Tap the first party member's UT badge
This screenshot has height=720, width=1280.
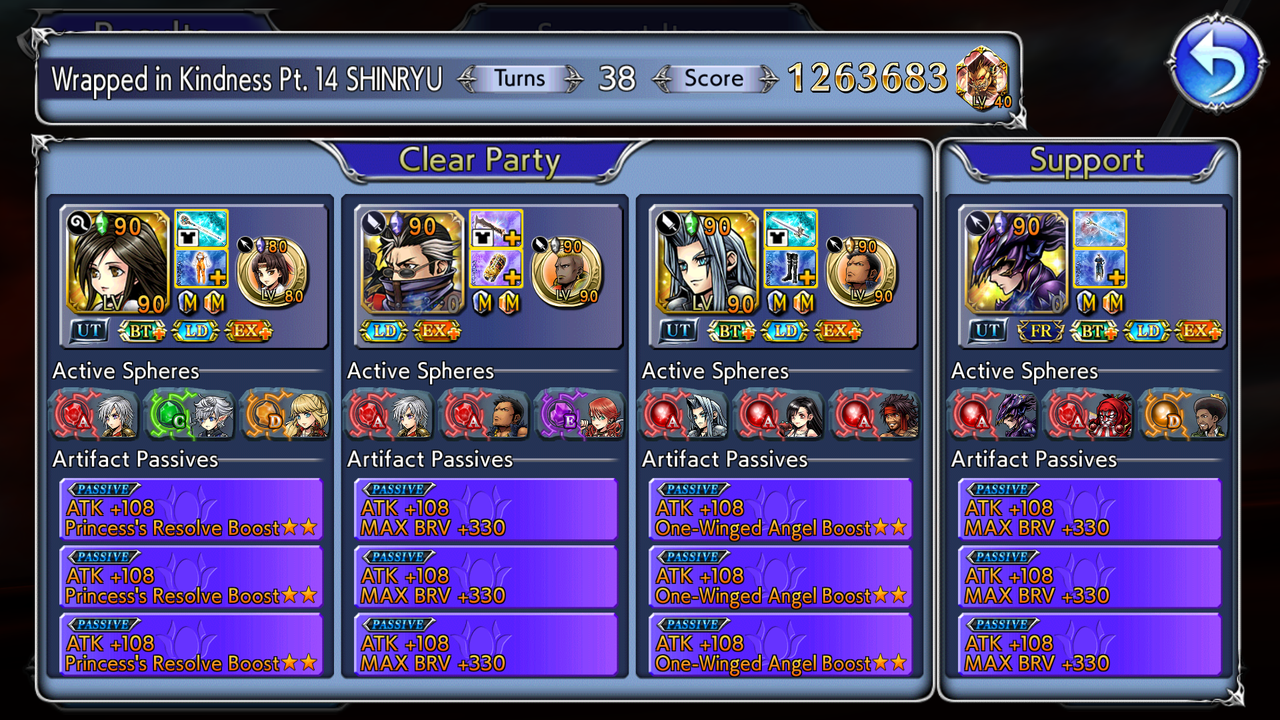[x=90, y=330]
